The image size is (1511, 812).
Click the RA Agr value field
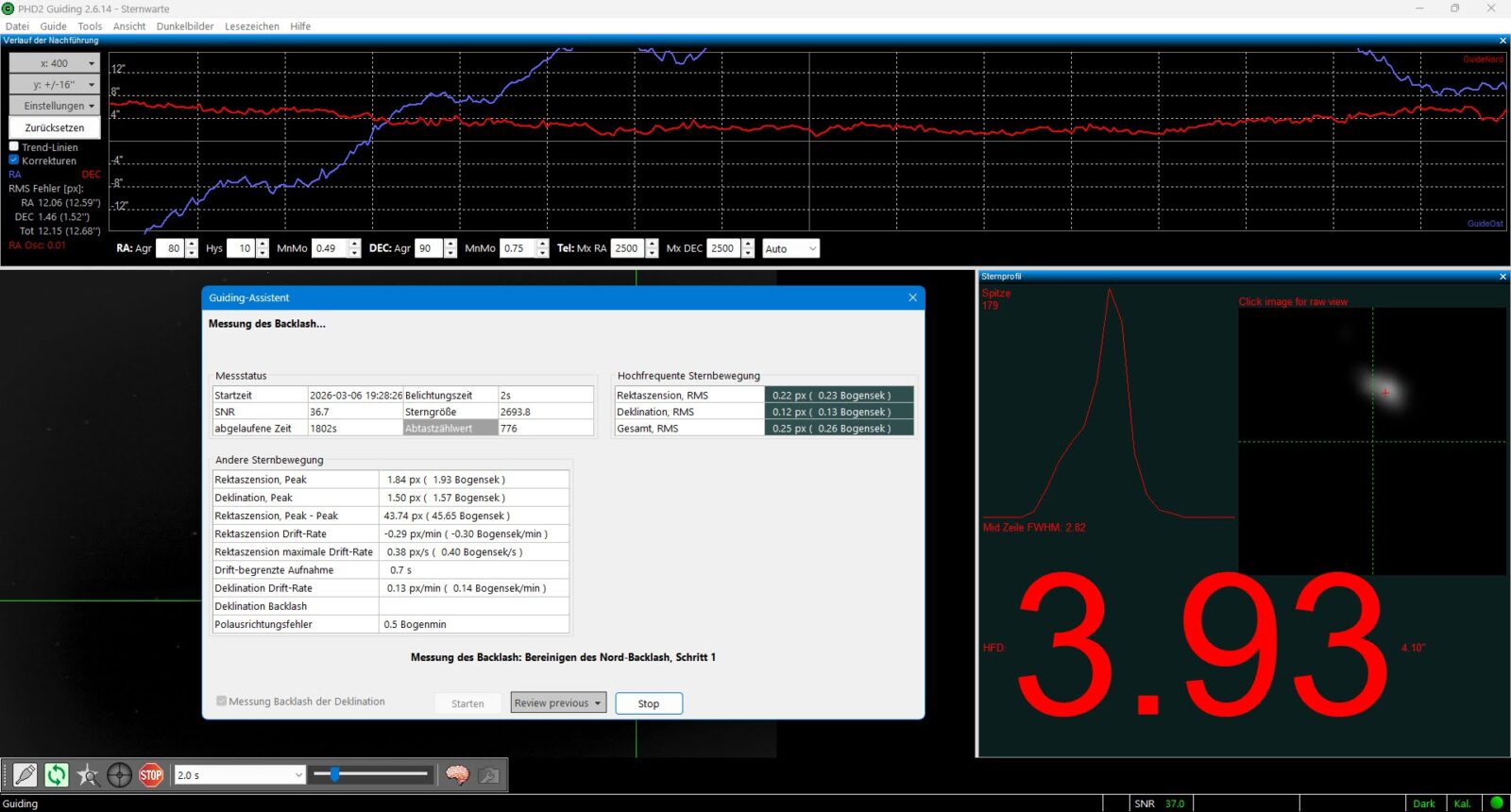(x=171, y=248)
